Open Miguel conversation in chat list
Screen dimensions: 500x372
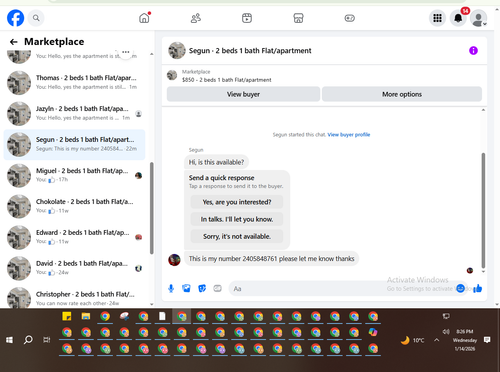[x=74, y=175]
